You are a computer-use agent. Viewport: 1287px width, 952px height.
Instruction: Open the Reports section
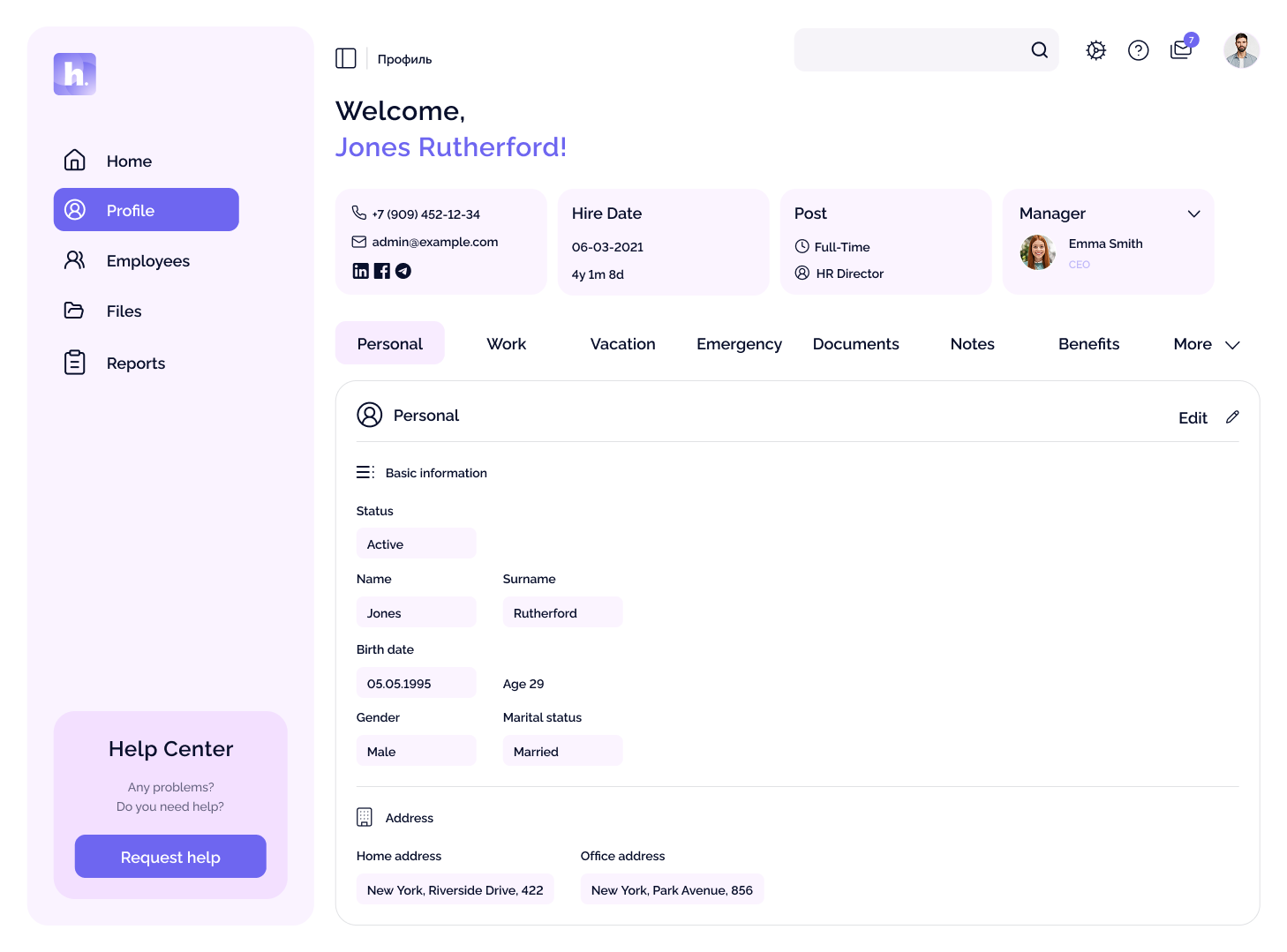point(135,363)
